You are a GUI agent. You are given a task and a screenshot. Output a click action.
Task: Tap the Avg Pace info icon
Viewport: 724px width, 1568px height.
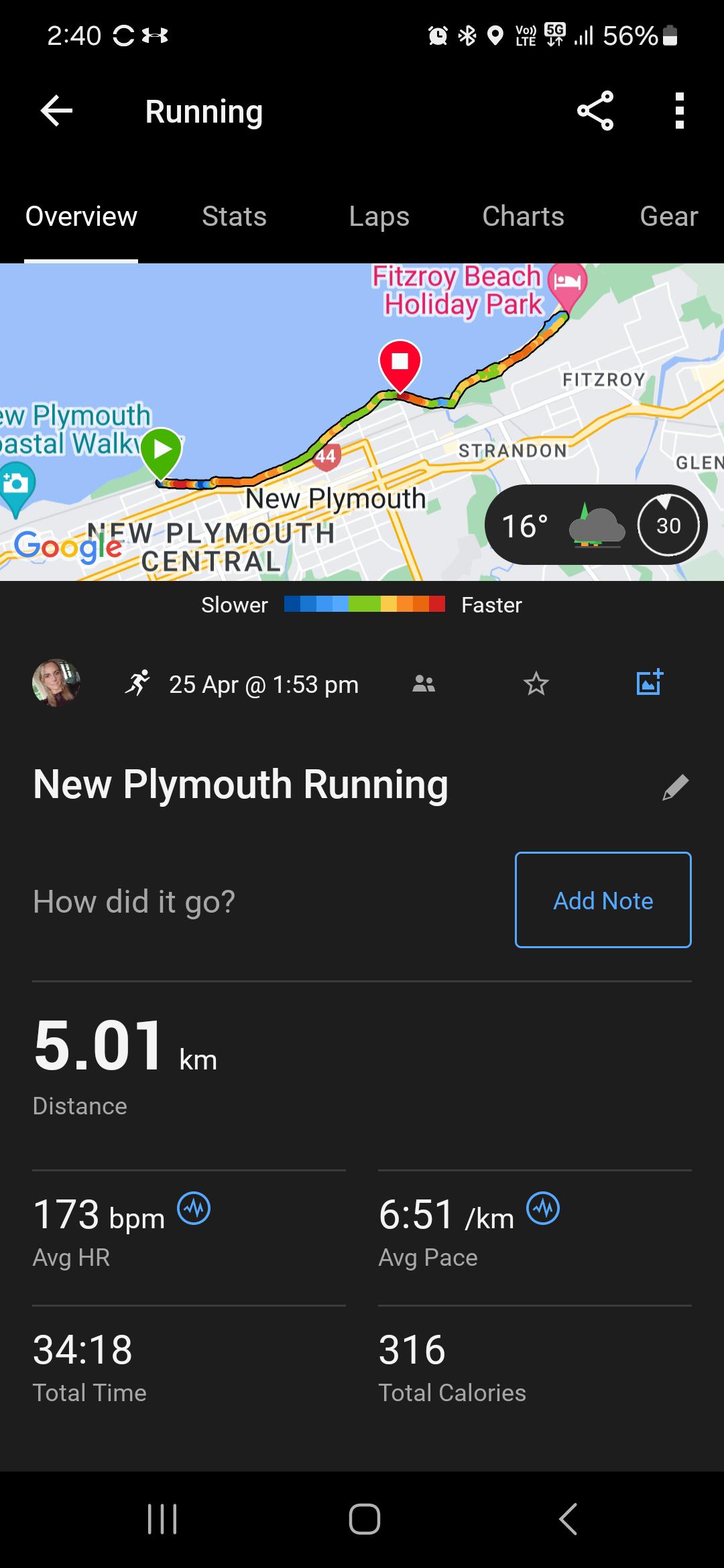[x=543, y=1208]
